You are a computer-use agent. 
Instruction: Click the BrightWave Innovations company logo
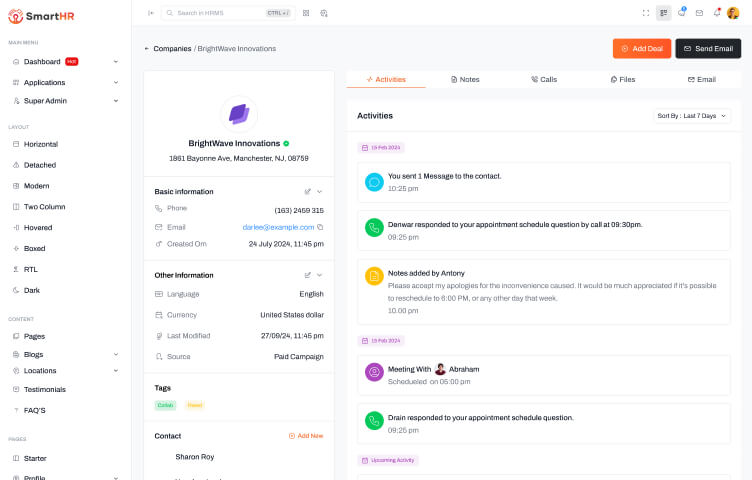click(239, 115)
